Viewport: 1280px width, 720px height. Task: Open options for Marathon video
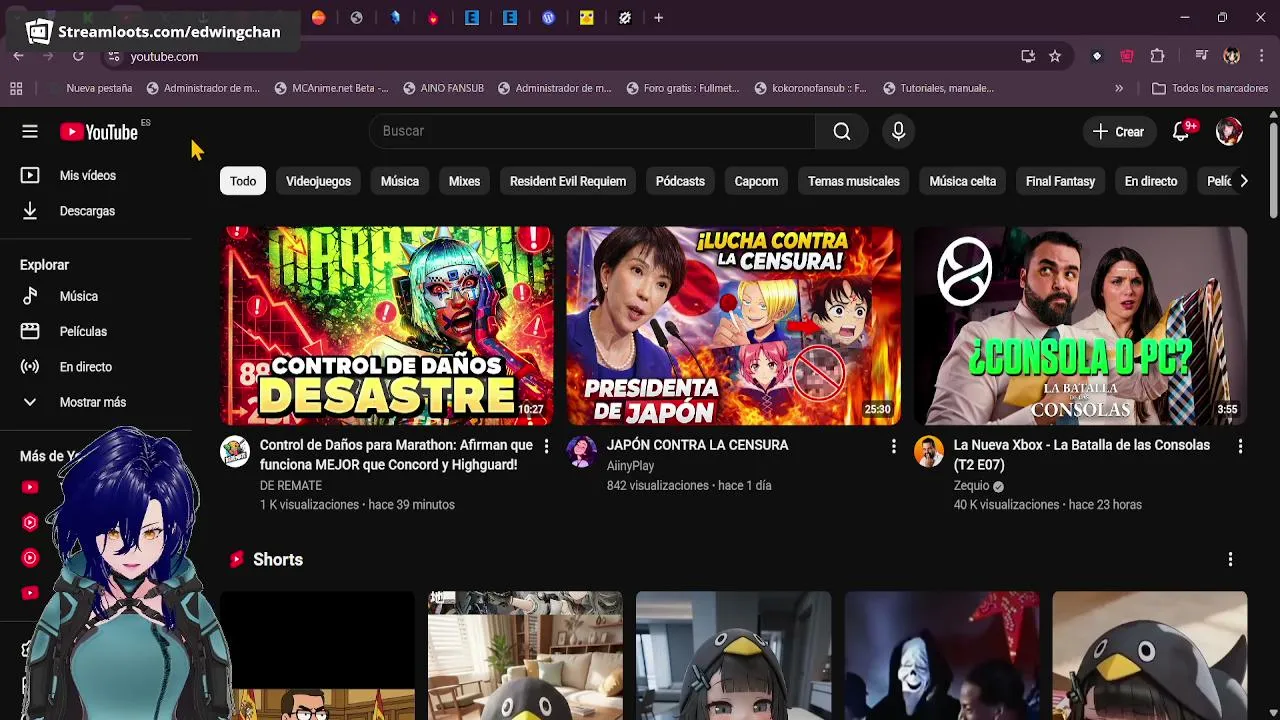(x=546, y=447)
